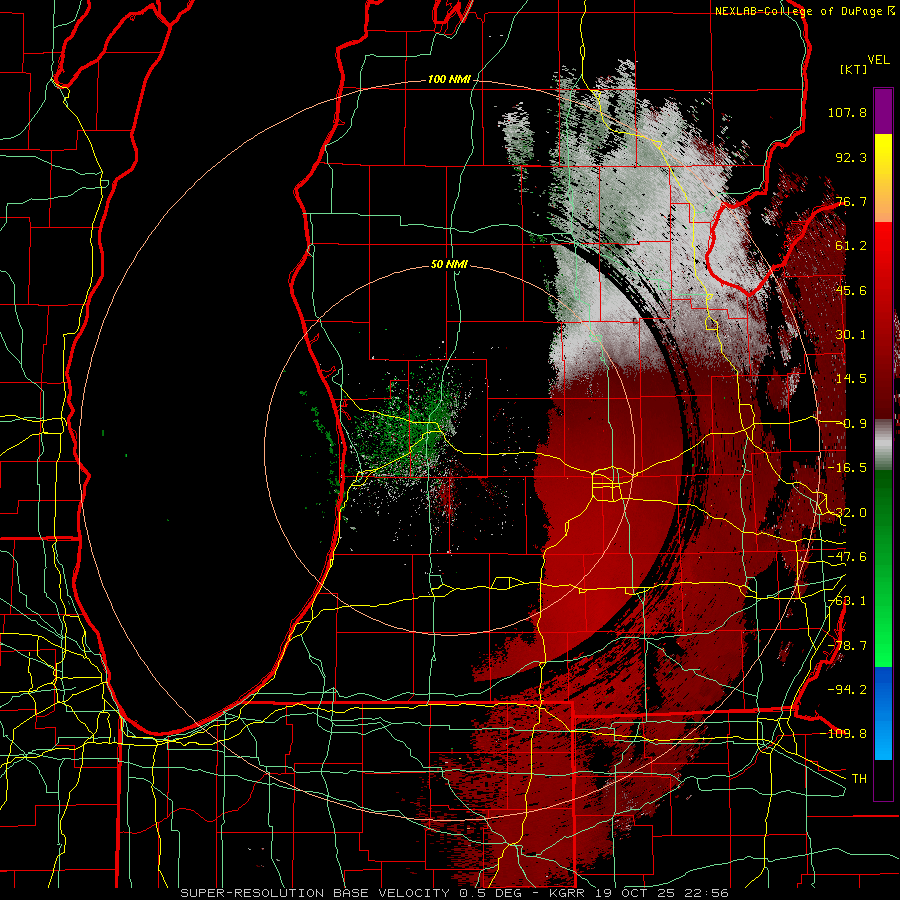Image resolution: width=900 pixels, height=900 pixels.
Task: Click the purple top segment of color bar
Action: [883, 111]
